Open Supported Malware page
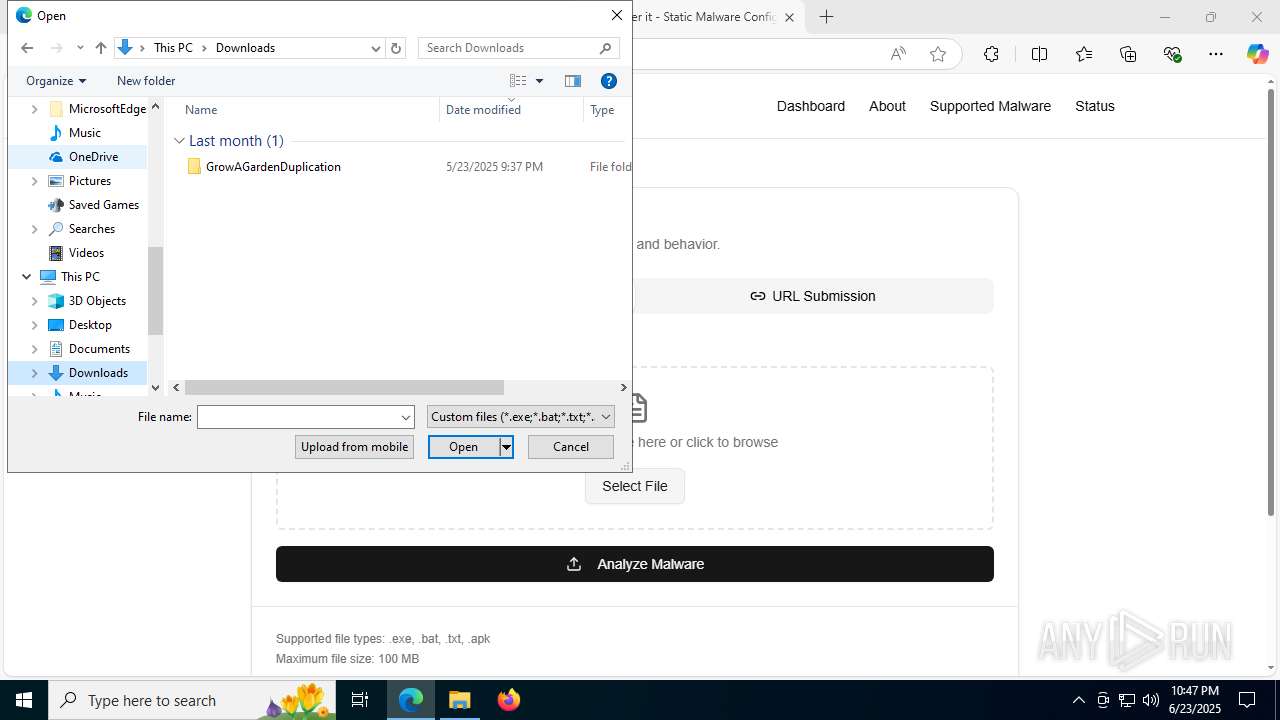 (x=990, y=106)
